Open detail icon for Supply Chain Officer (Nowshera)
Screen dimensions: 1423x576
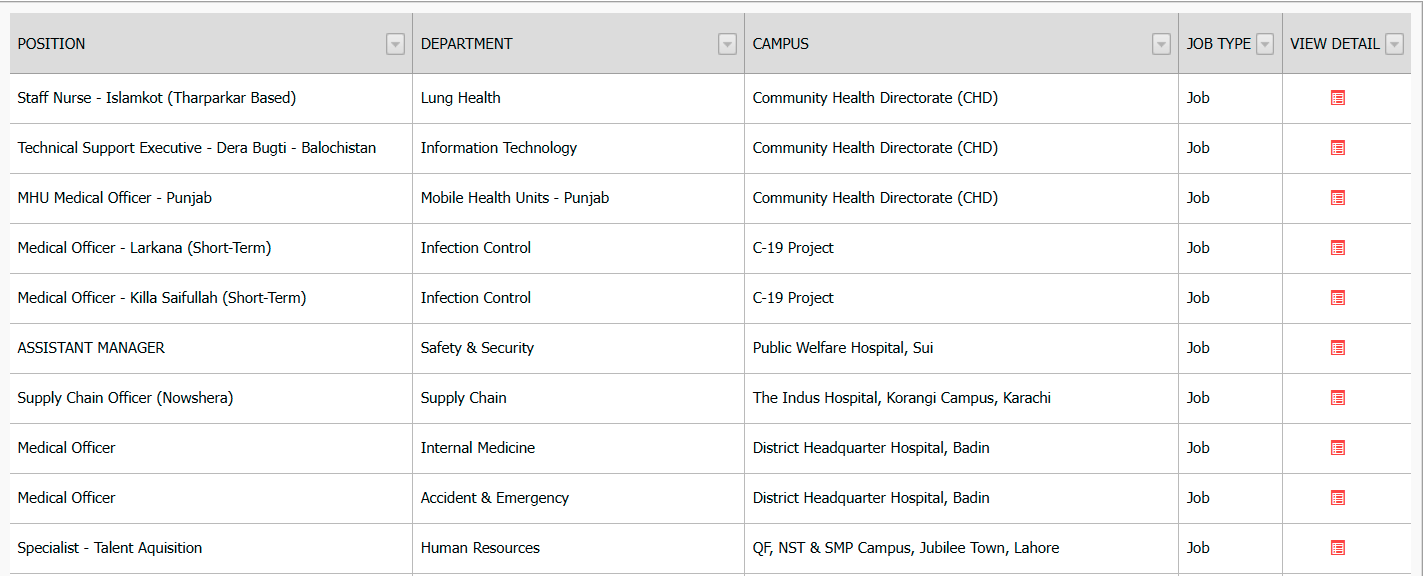1337,398
